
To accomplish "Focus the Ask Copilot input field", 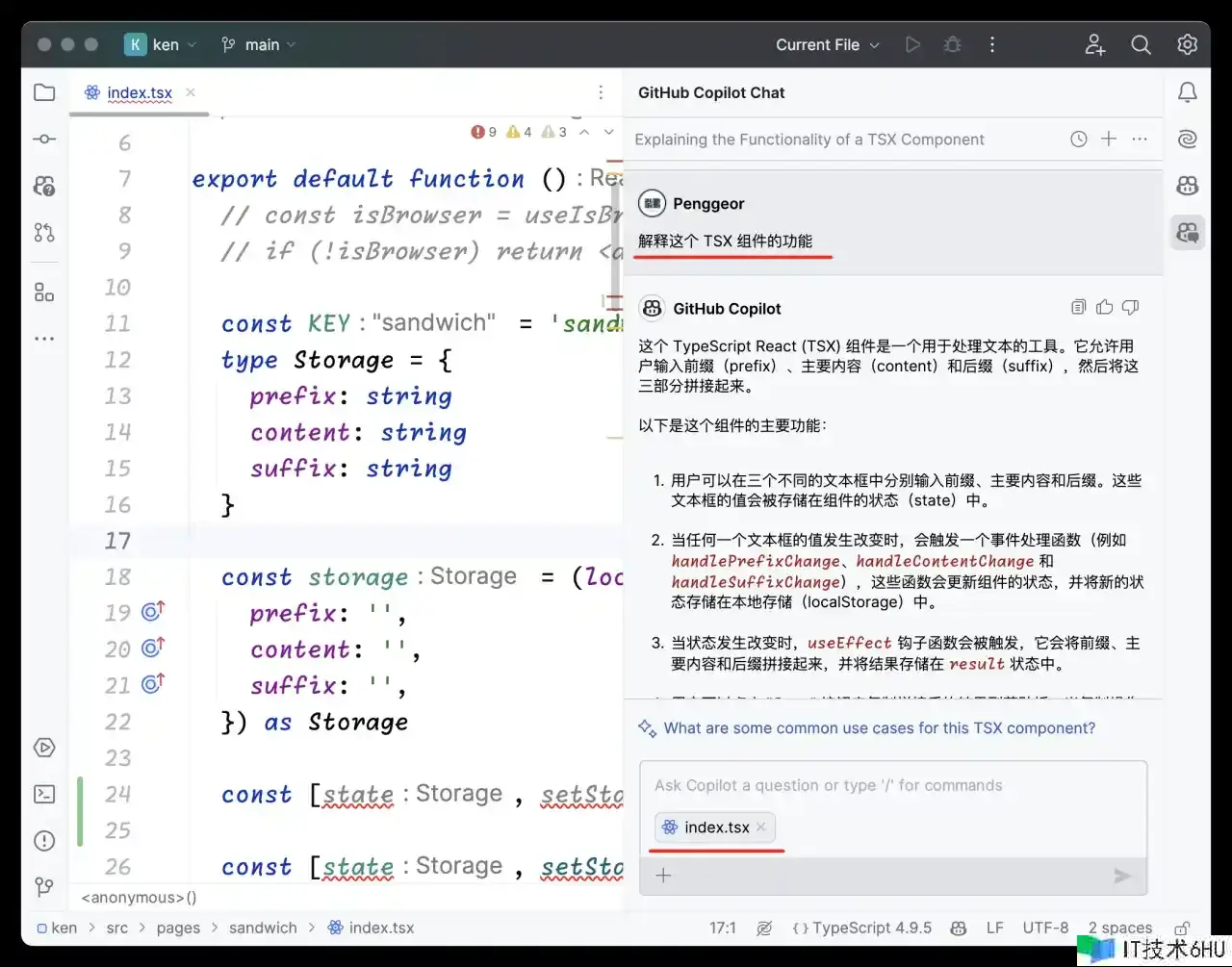I will coord(893,785).
